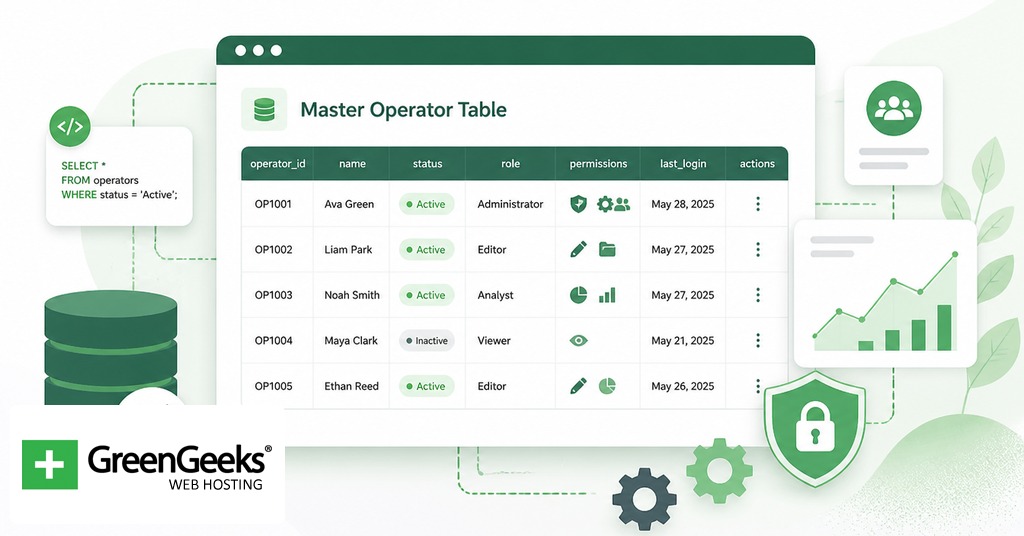
Task: Click Active status badge for Liam Park
Action: click(426, 249)
